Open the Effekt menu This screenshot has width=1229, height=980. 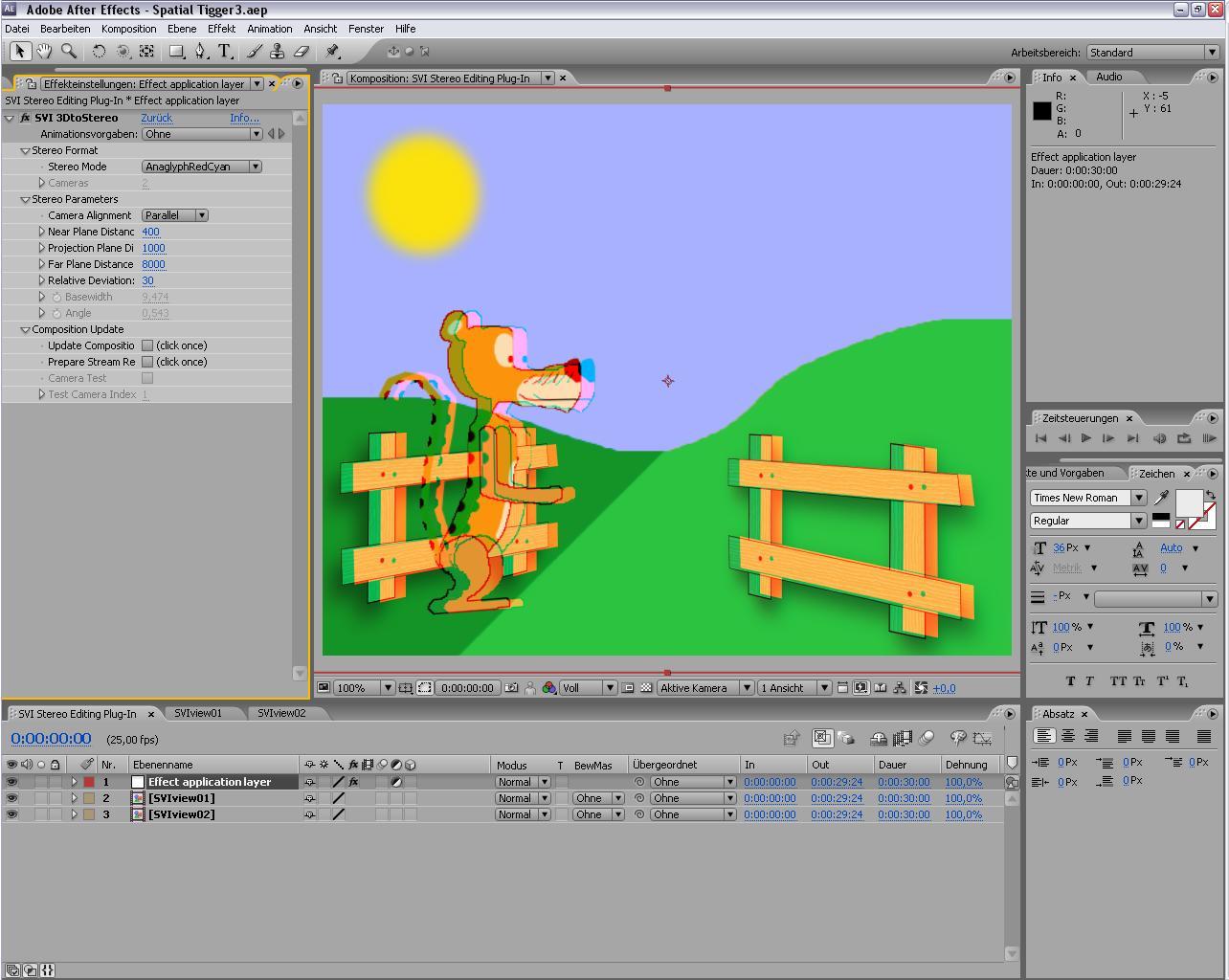(221, 28)
